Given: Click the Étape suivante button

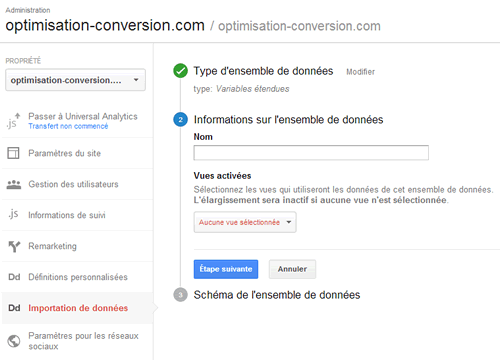Looking at the screenshot, I should click(226, 269).
